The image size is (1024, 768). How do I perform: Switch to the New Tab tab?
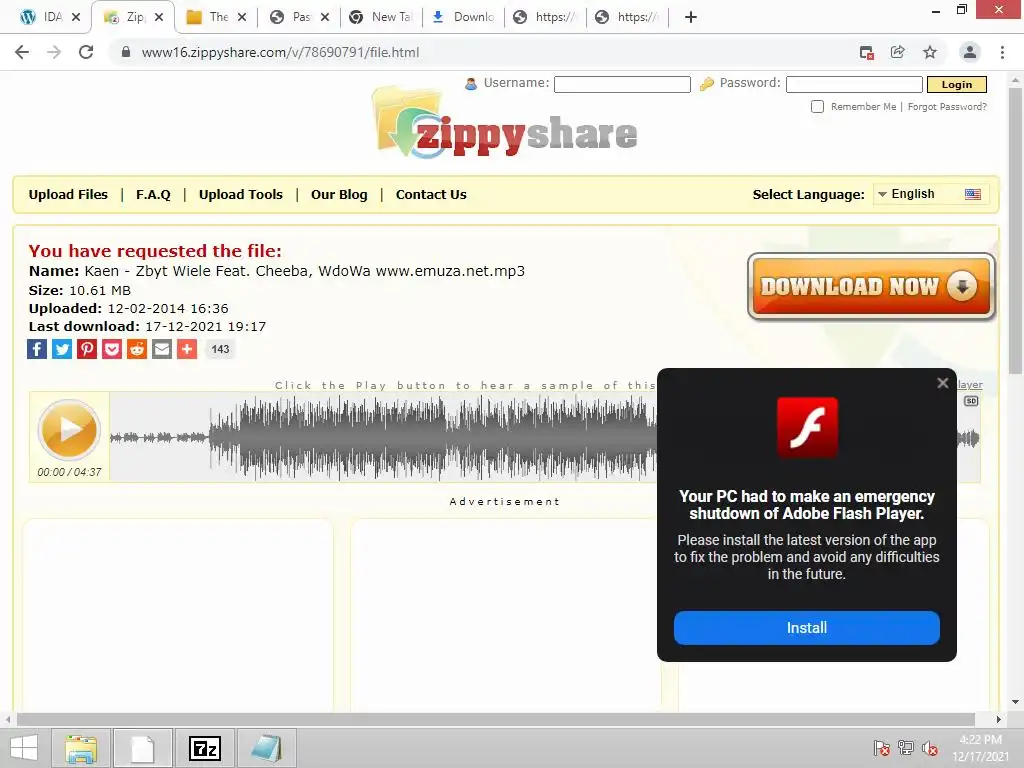click(381, 17)
